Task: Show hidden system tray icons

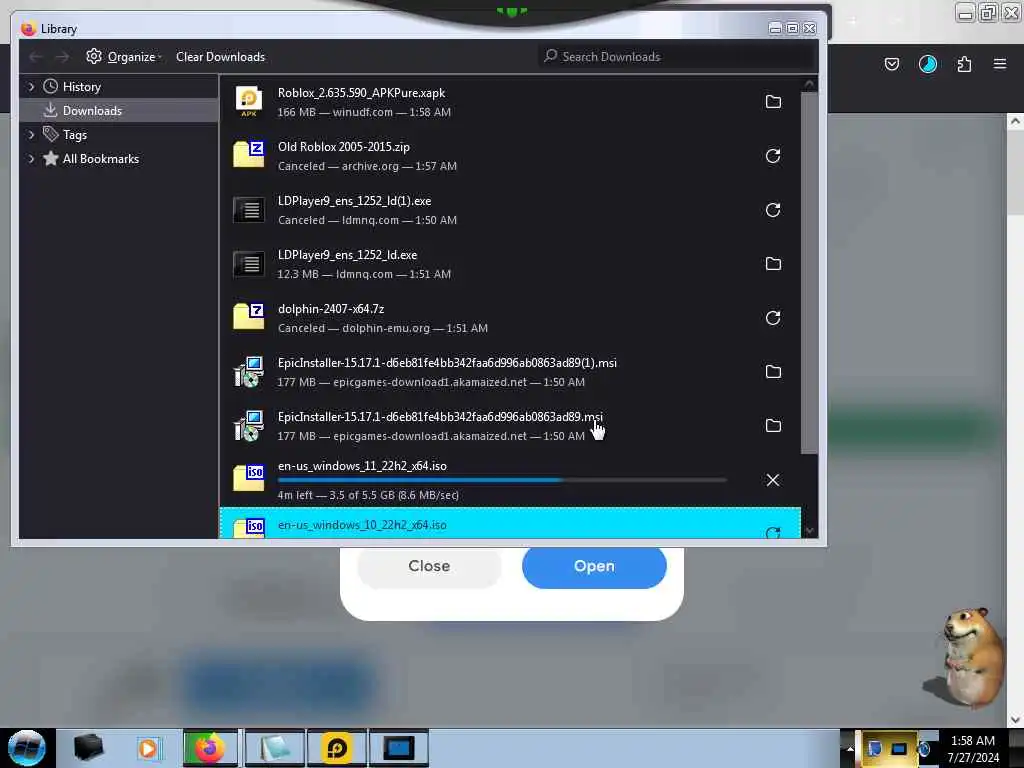Action: tap(850, 748)
